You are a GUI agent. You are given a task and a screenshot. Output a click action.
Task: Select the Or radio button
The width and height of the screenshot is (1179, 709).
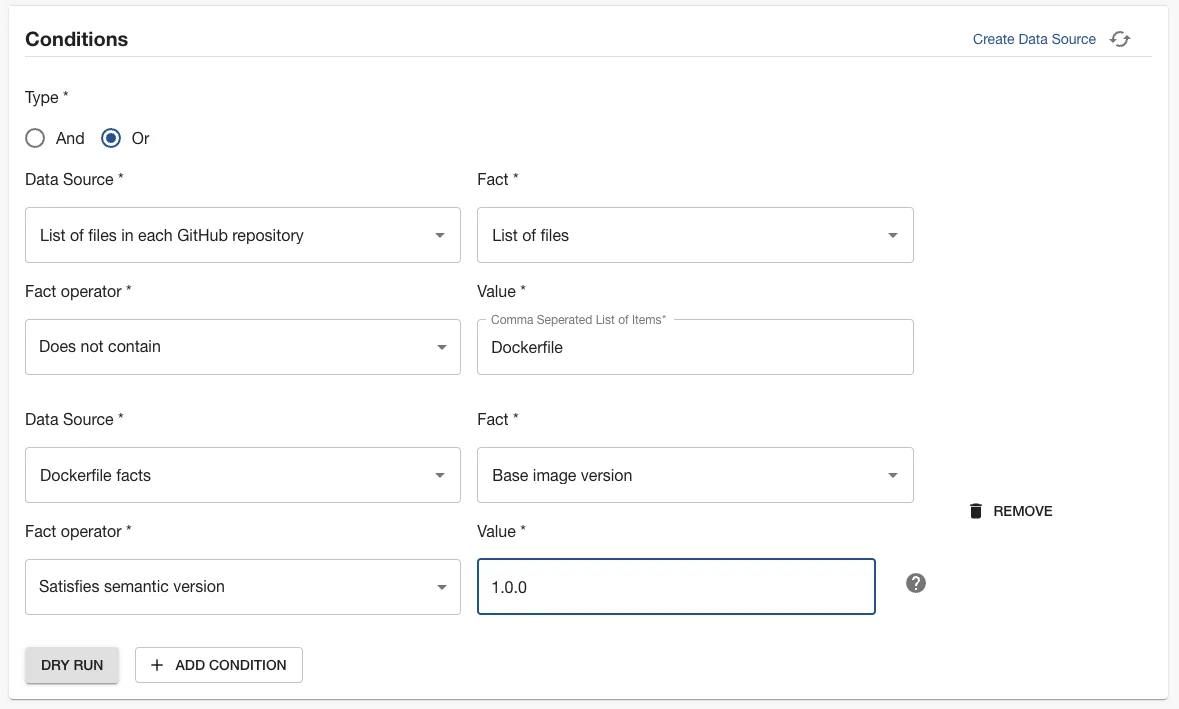point(111,138)
